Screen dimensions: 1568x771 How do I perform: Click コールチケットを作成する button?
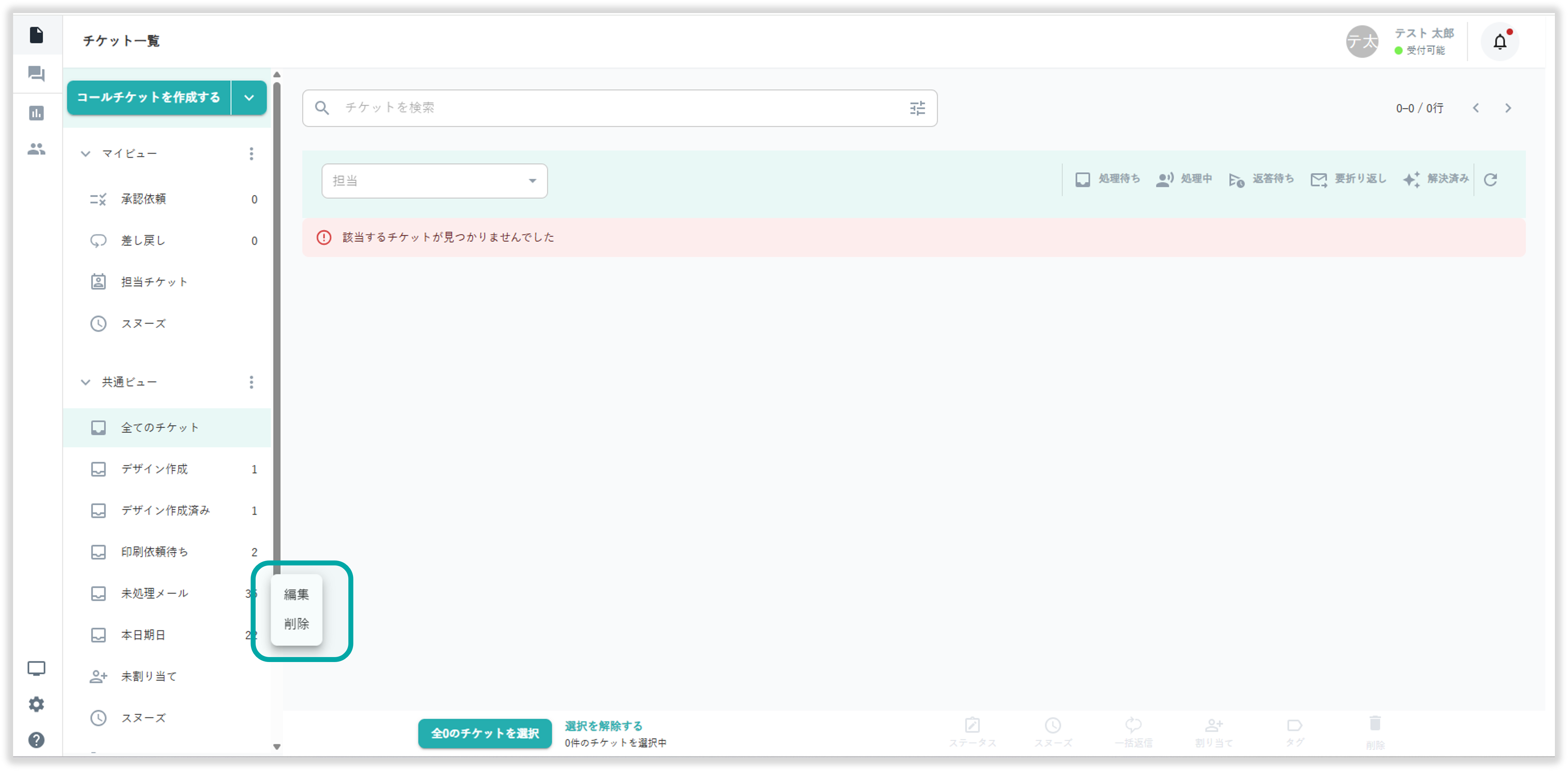click(149, 97)
